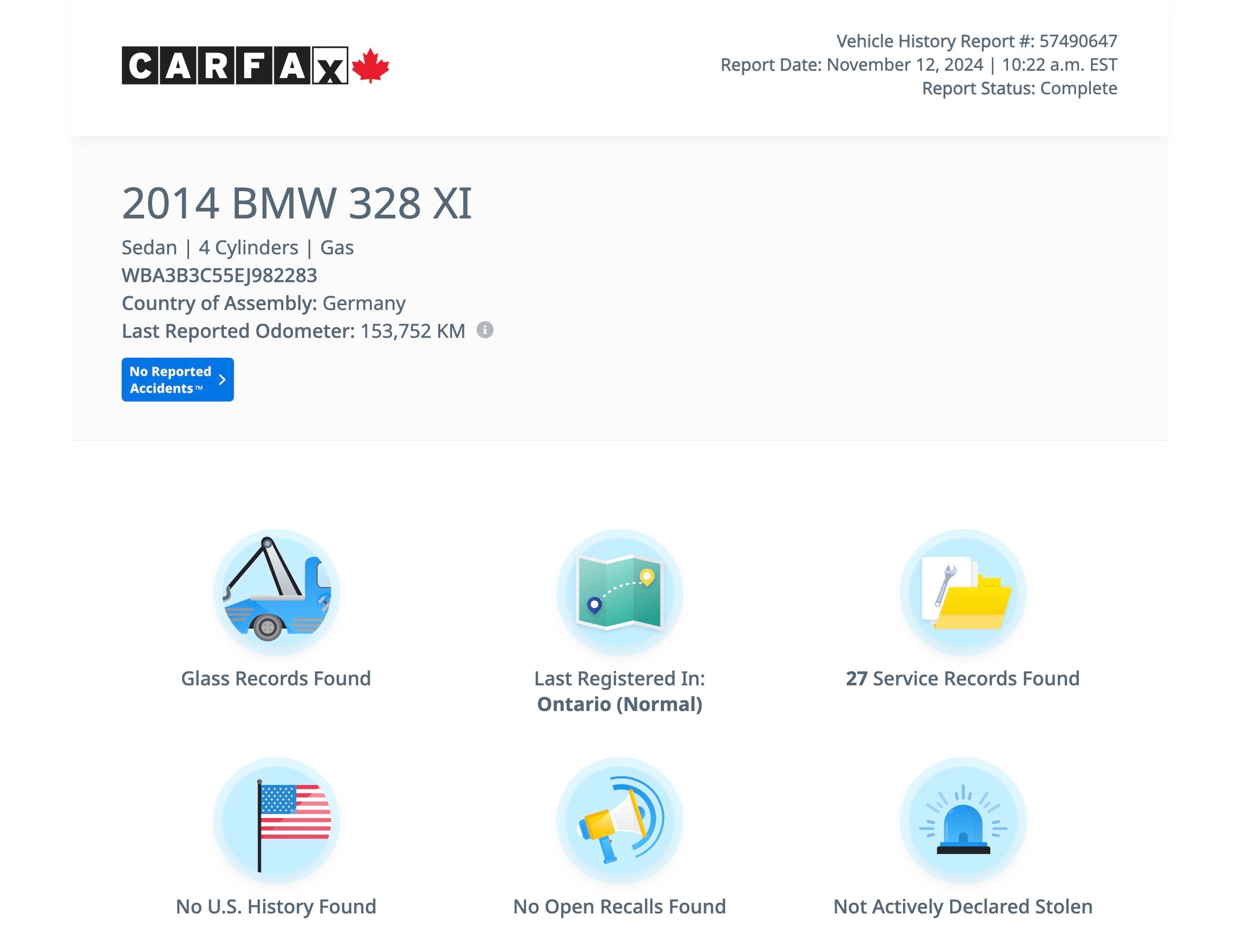1249x952 pixels.
Task: Click Sedan | 4 Cylinders | Gas line
Action: coord(237,247)
